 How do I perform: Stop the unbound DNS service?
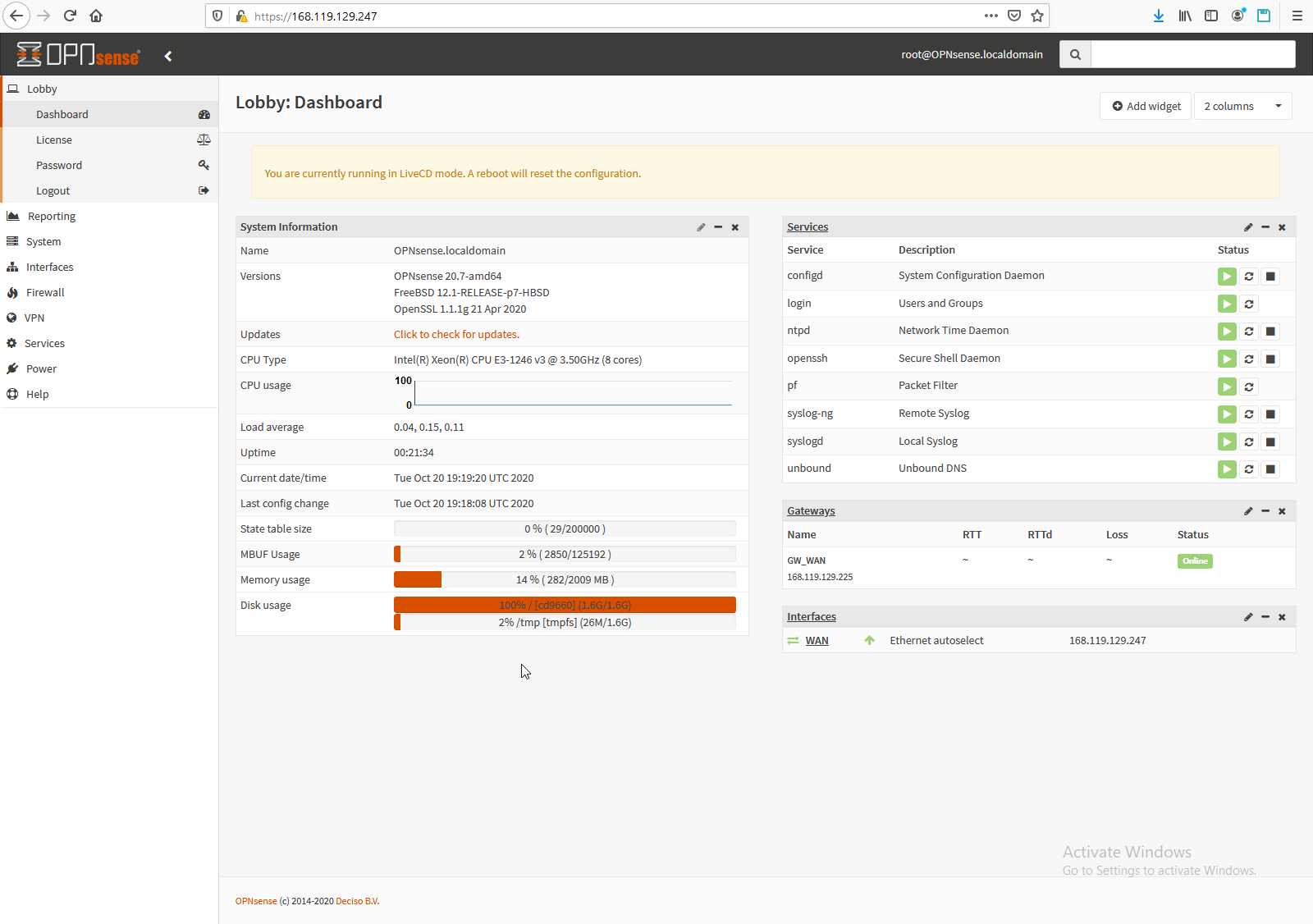click(x=1270, y=469)
